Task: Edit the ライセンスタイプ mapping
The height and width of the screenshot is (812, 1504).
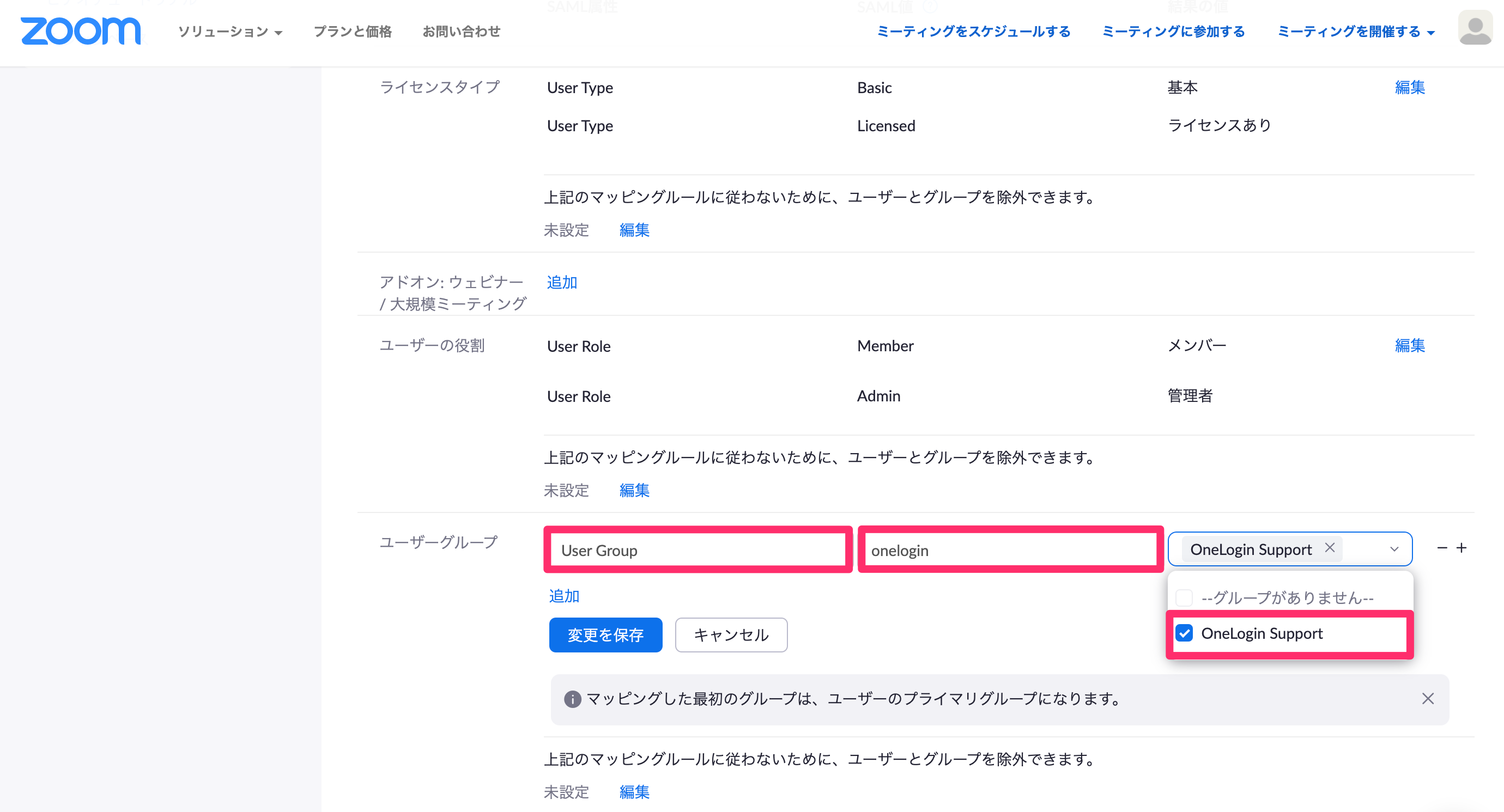Action: point(1409,88)
